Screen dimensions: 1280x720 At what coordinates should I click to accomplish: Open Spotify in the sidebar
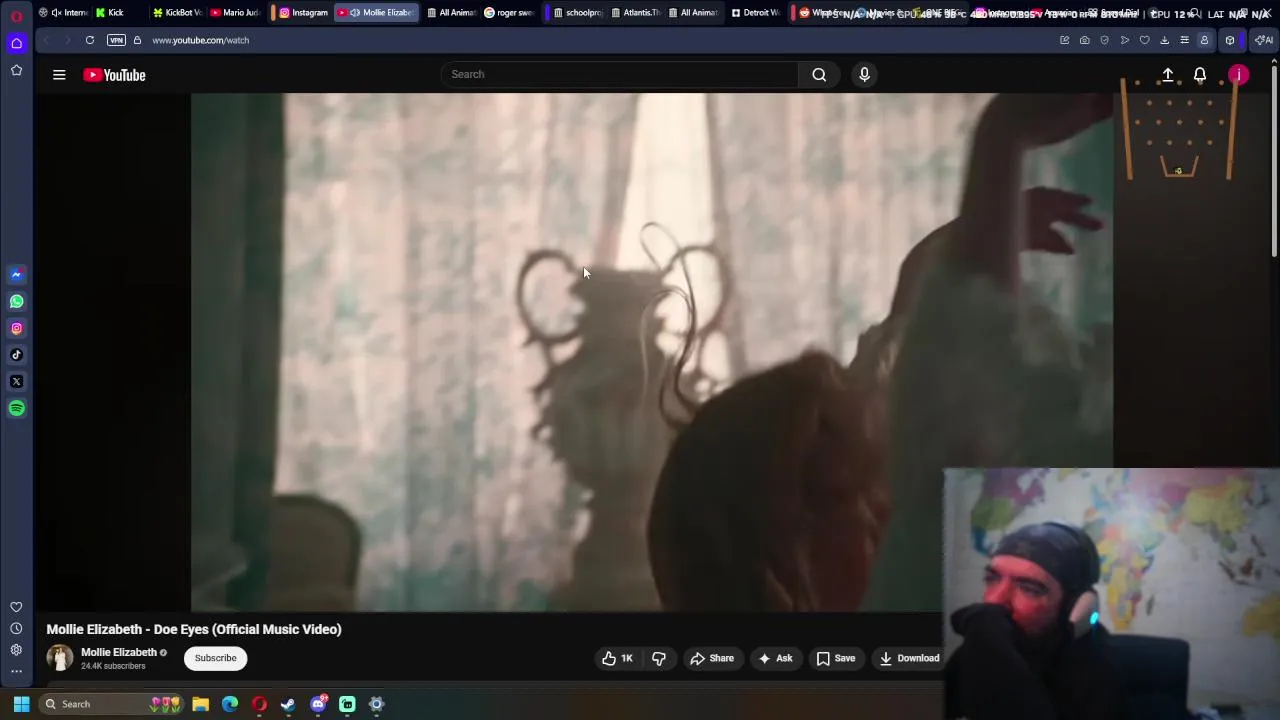coord(16,408)
